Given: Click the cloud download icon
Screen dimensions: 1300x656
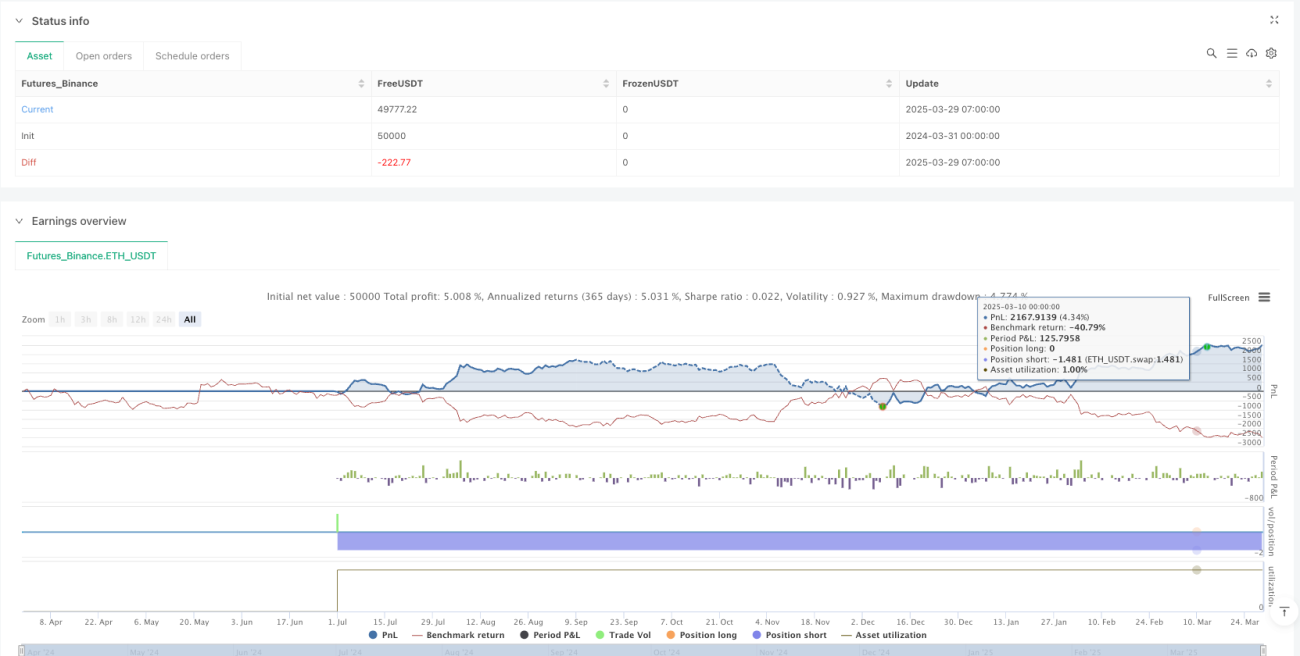Looking at the screenshot, I should click(x=1252, y=53).
